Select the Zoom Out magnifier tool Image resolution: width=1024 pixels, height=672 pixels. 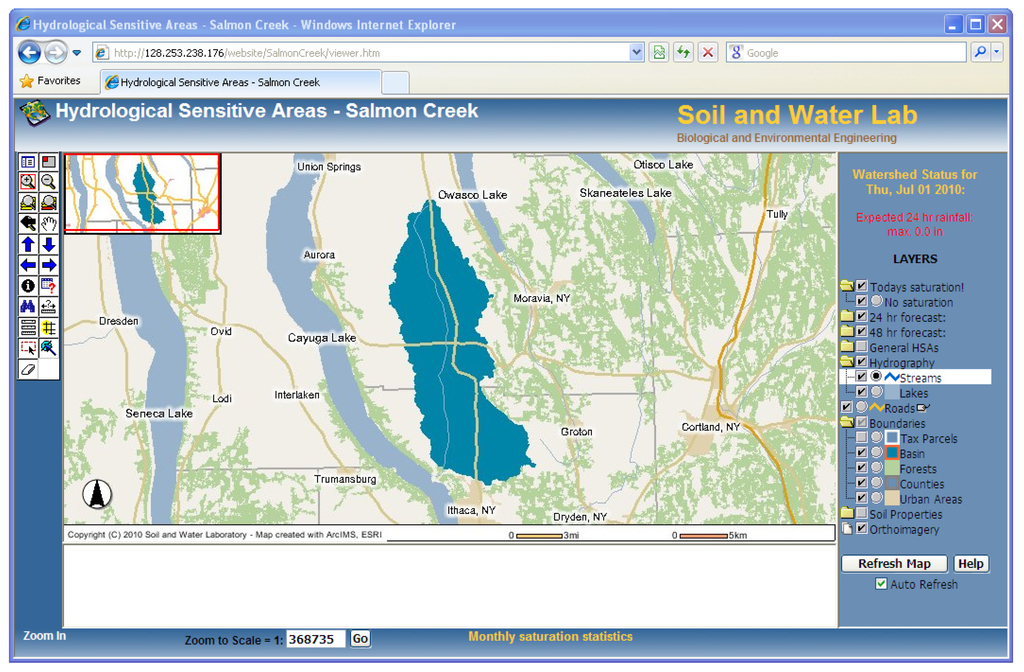click(x=48, y=181)
